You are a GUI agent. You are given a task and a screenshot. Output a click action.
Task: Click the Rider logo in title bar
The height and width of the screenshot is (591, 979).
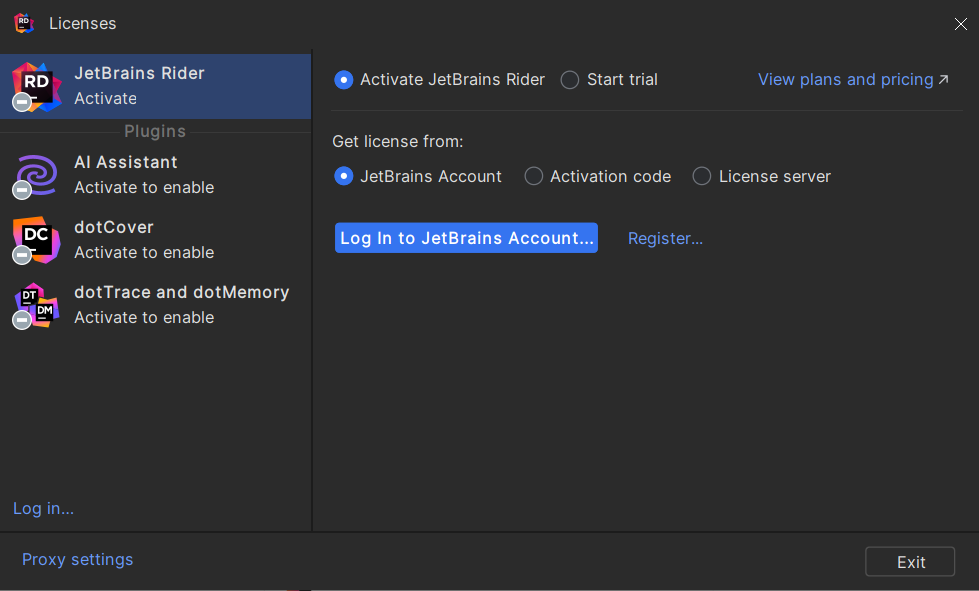pos(24,23)
